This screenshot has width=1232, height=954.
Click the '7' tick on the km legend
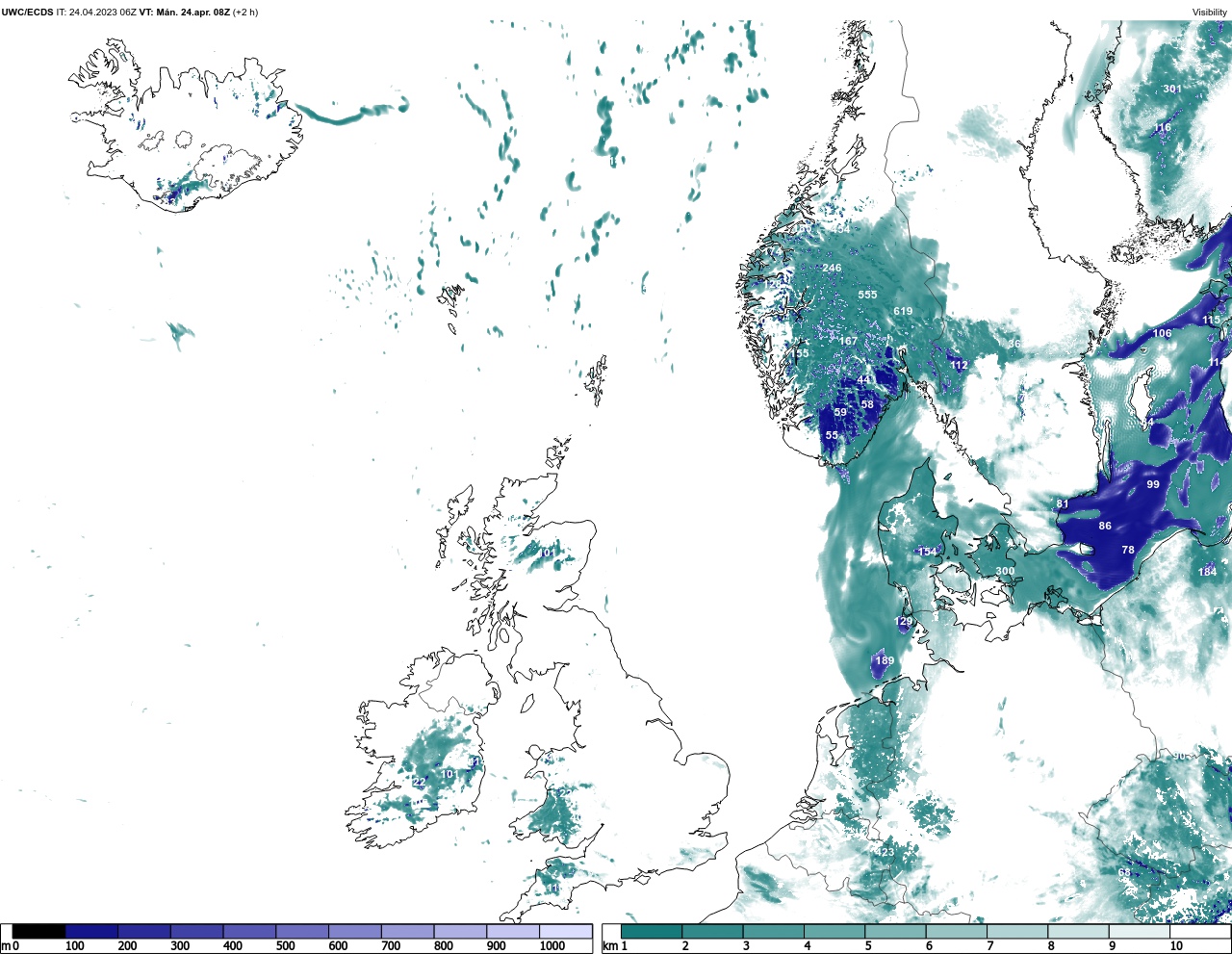[990, 946]
